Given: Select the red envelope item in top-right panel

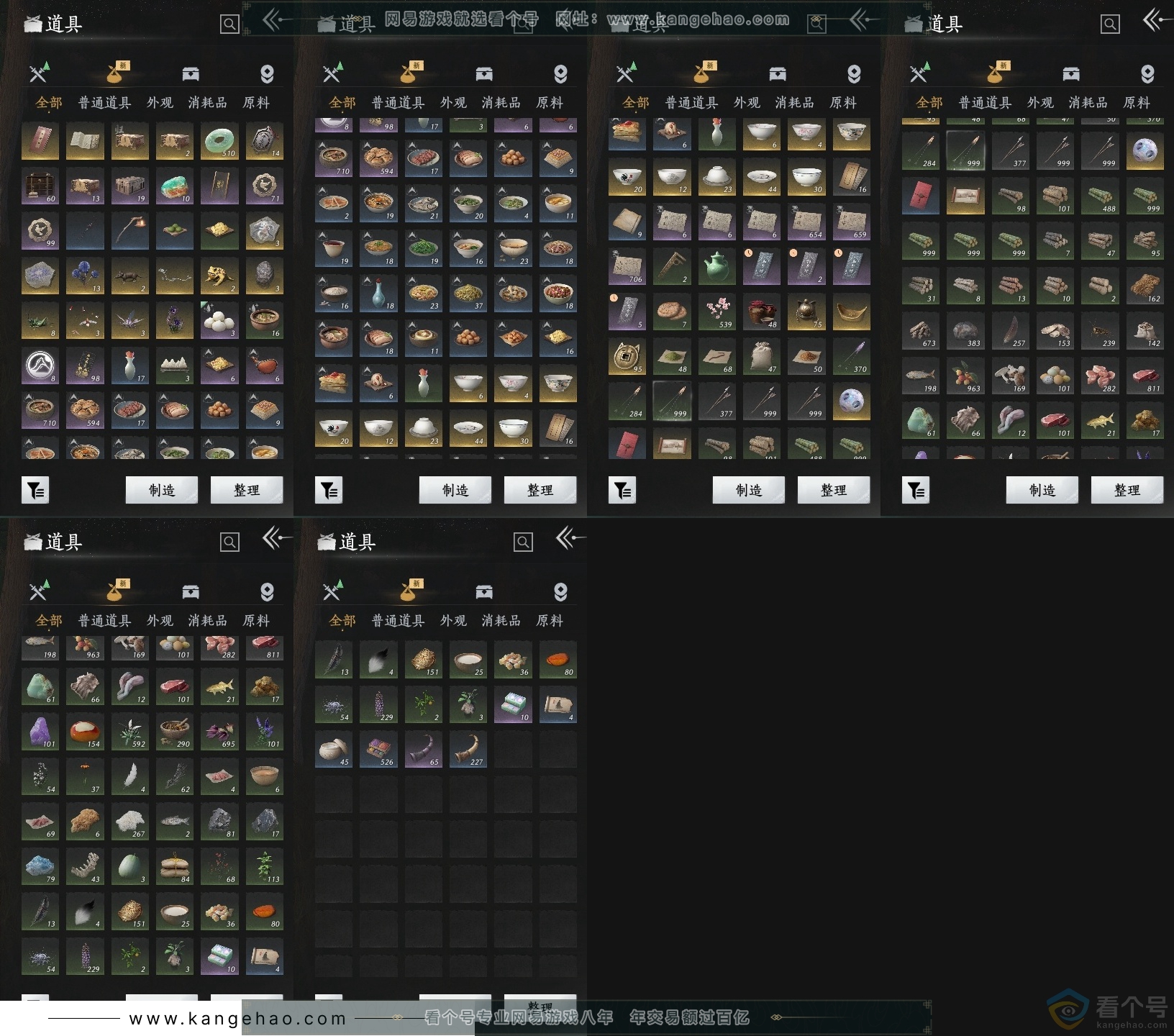Looking at the screenshot, I should tap(921, 196).
